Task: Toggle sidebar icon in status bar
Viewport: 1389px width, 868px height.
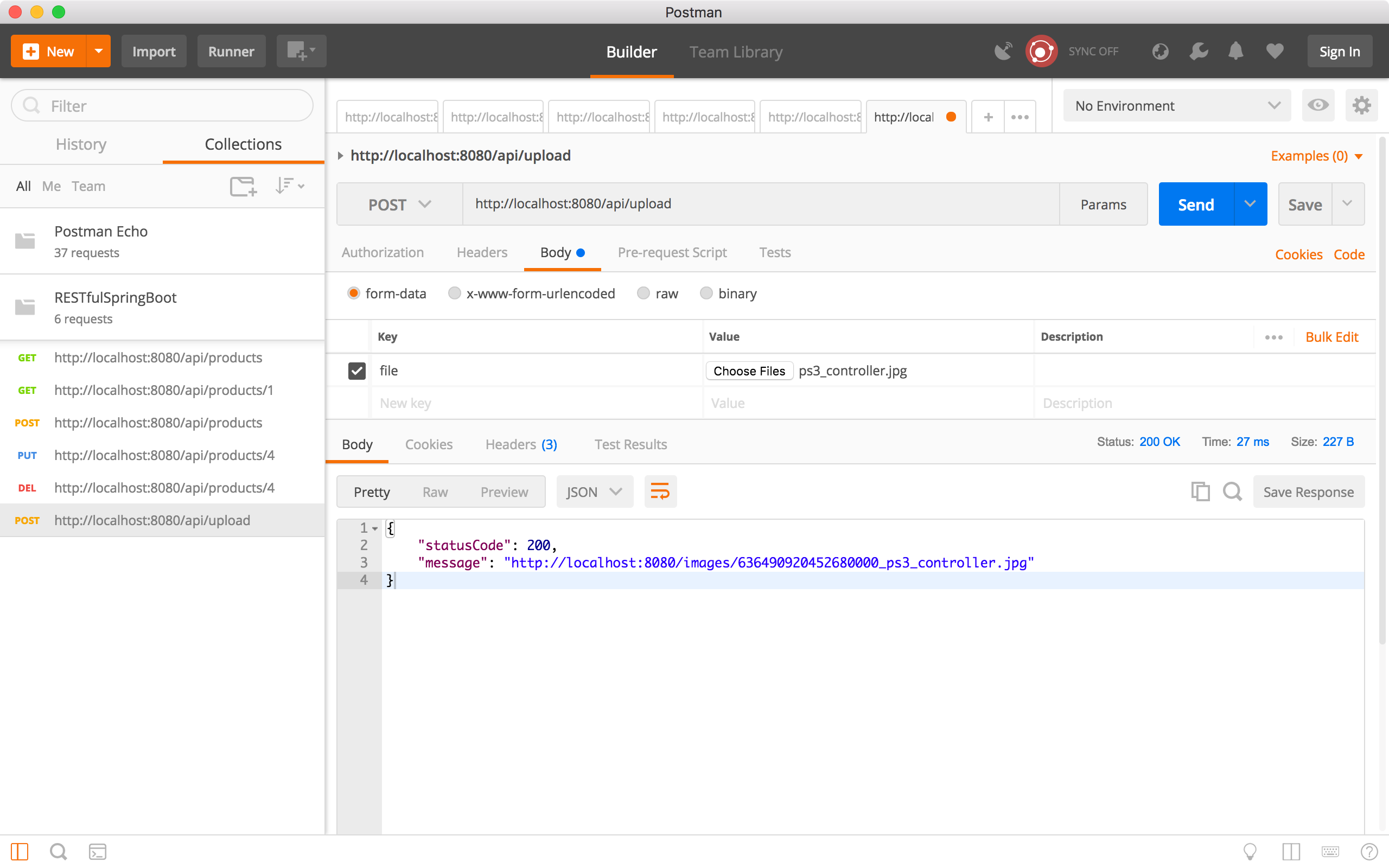Action: 20,852
